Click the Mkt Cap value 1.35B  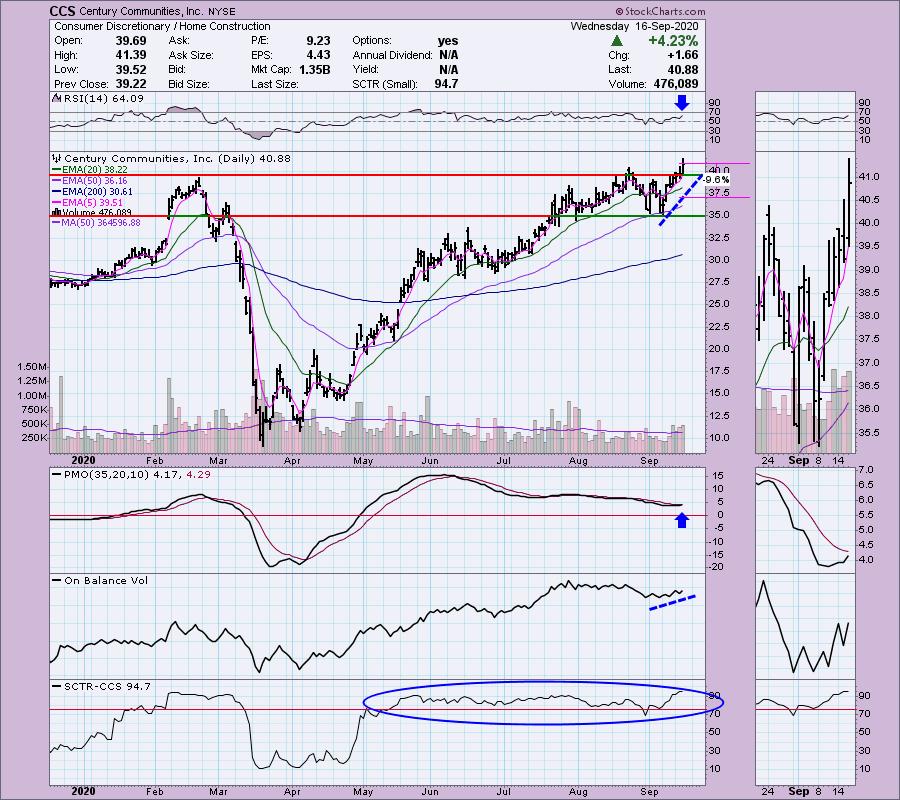315,69
